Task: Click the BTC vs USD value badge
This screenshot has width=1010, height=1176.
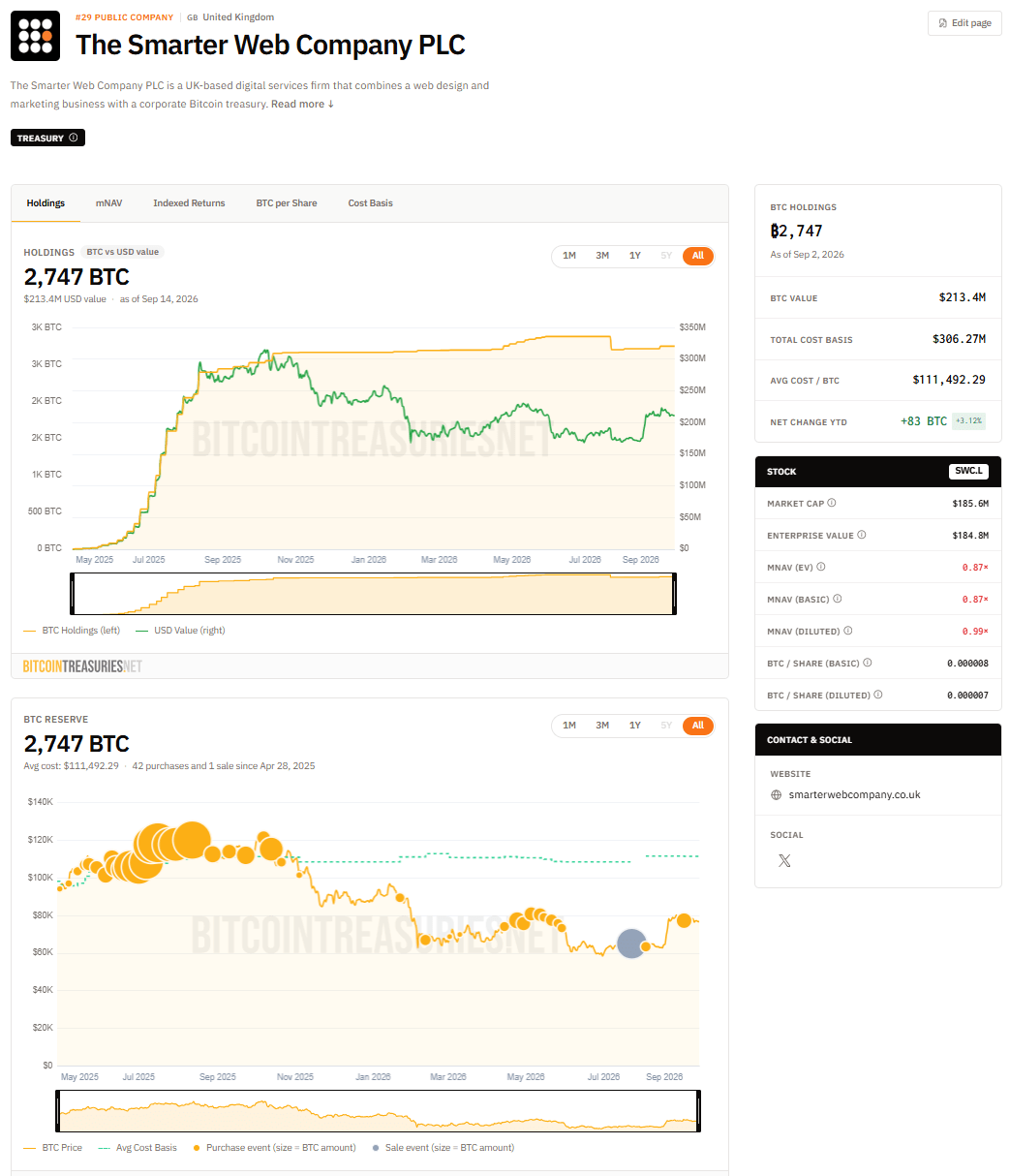Action: tap(123, 252)
